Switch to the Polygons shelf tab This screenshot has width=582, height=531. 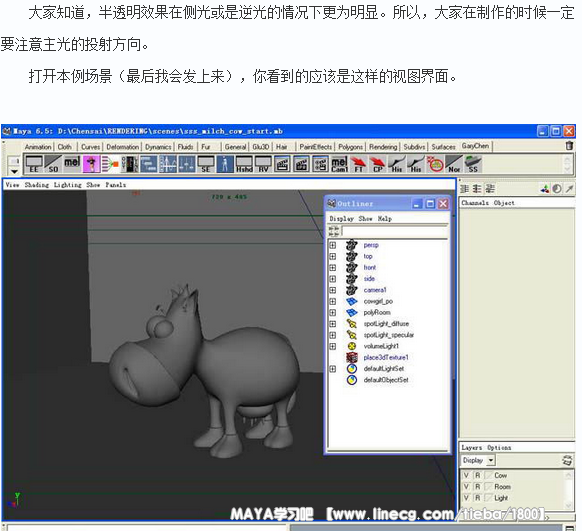click(x=350, y=147)
